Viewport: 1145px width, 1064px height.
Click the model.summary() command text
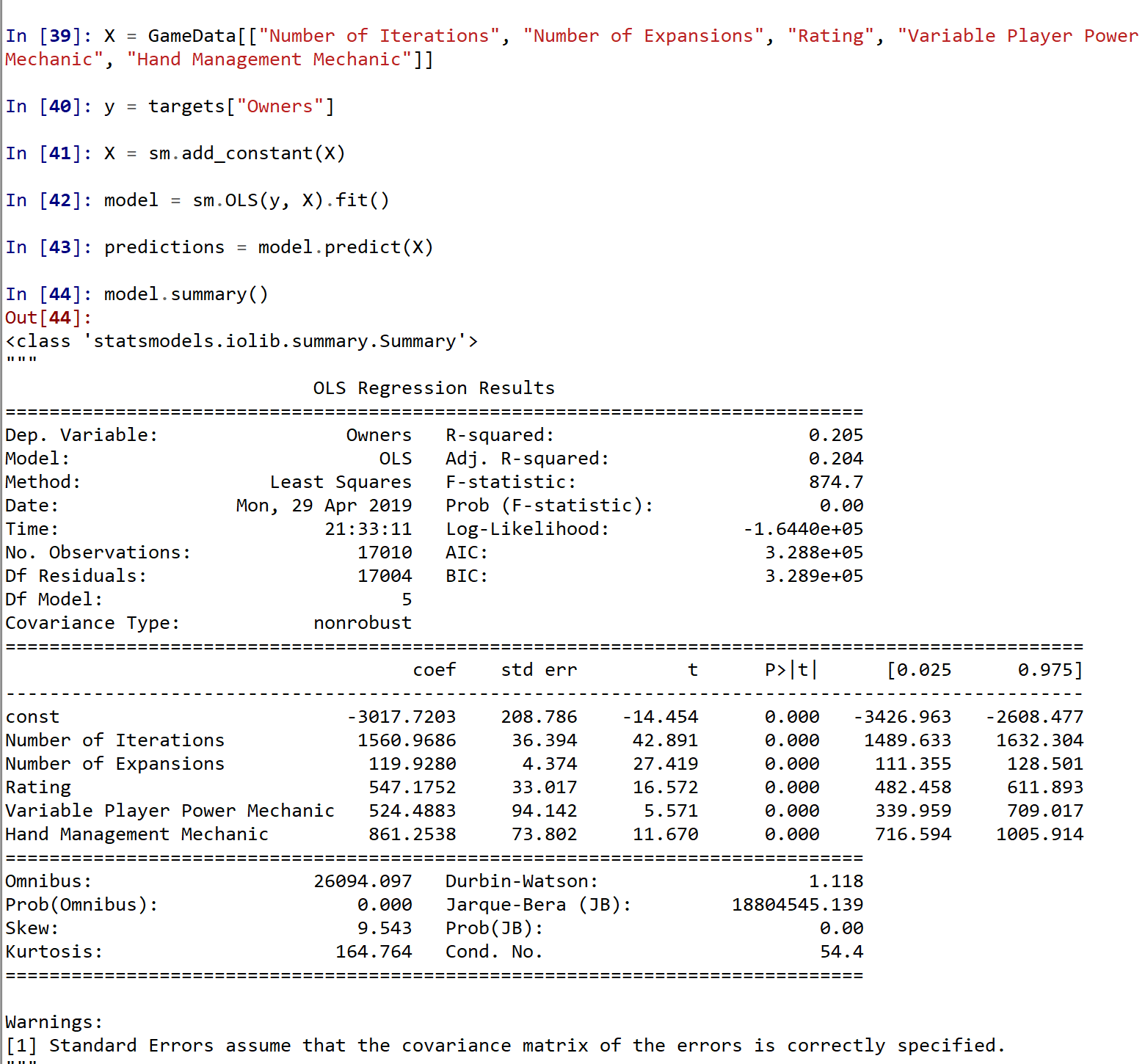(186, 294)
